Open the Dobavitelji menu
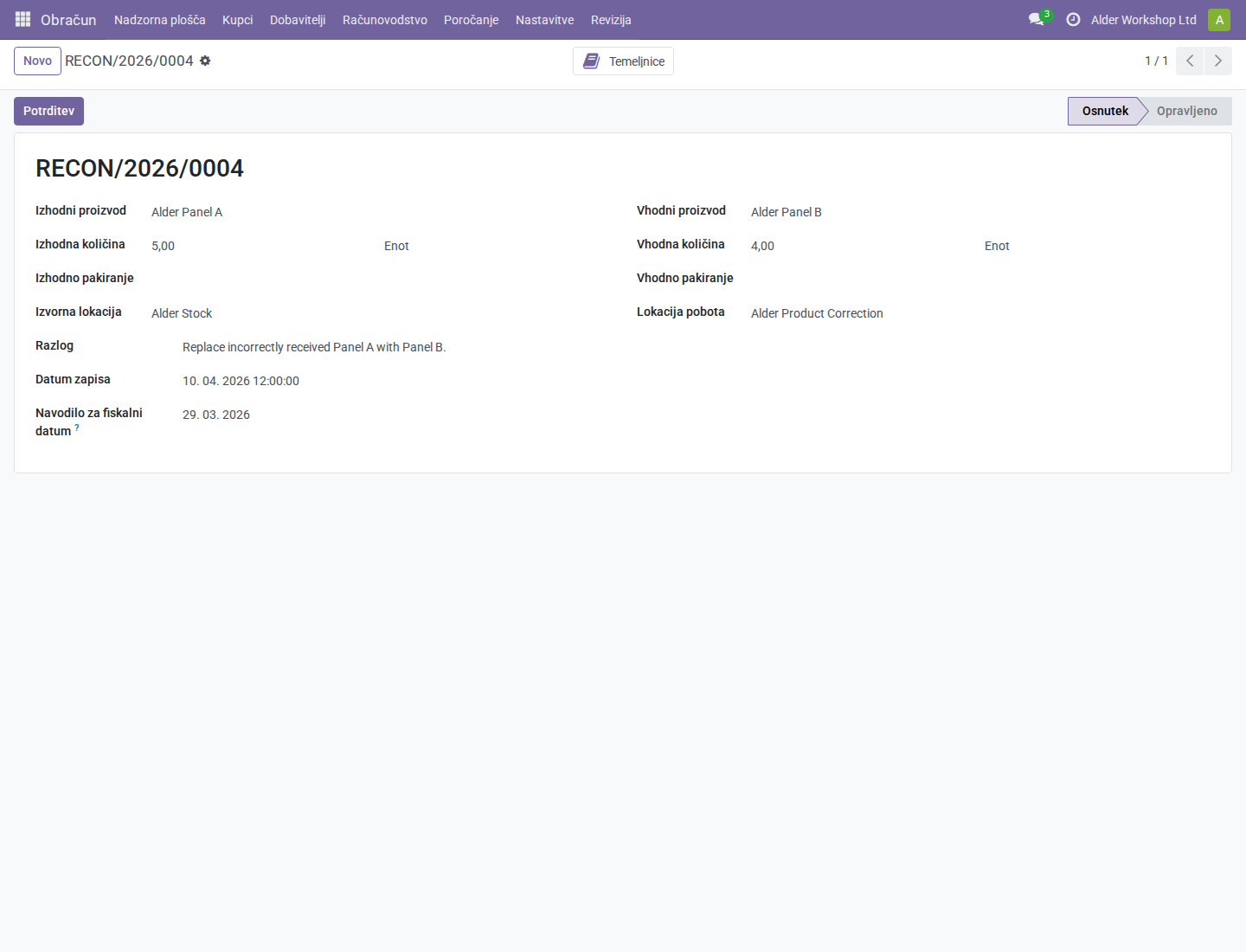1246x952 pixels. pos(298,20)
